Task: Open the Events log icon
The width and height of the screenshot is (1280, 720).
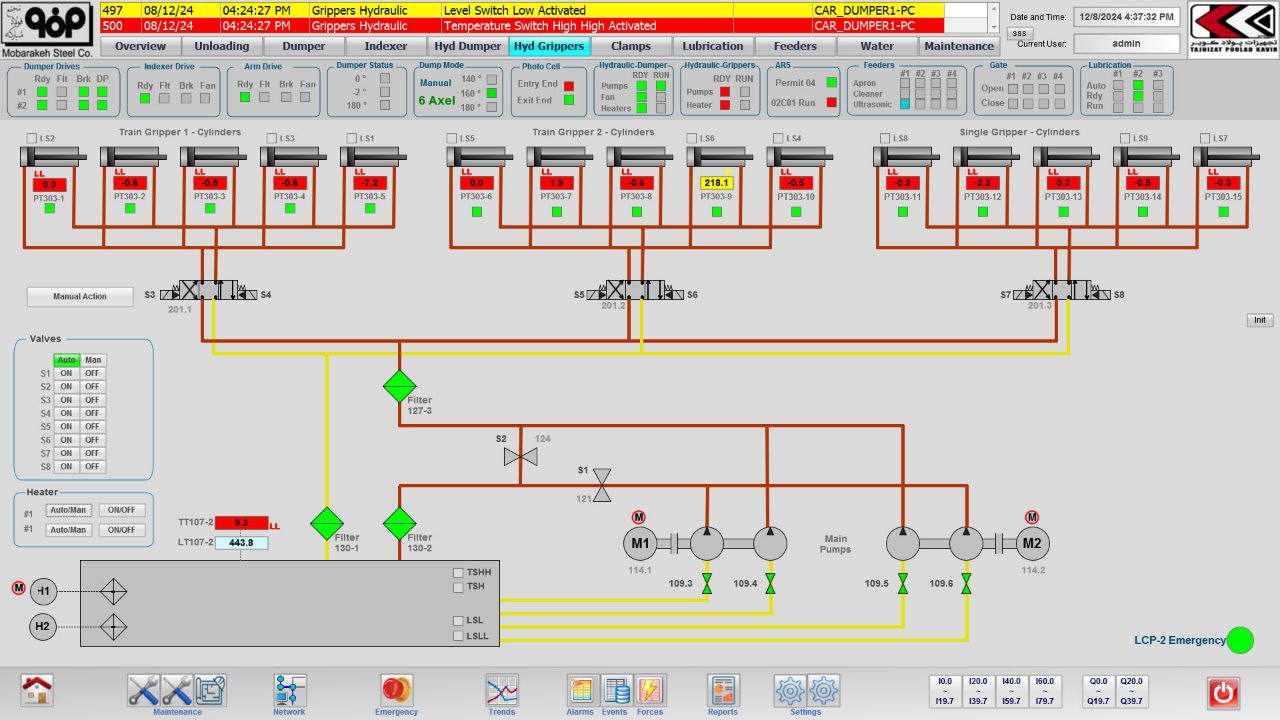Action: 616,691
